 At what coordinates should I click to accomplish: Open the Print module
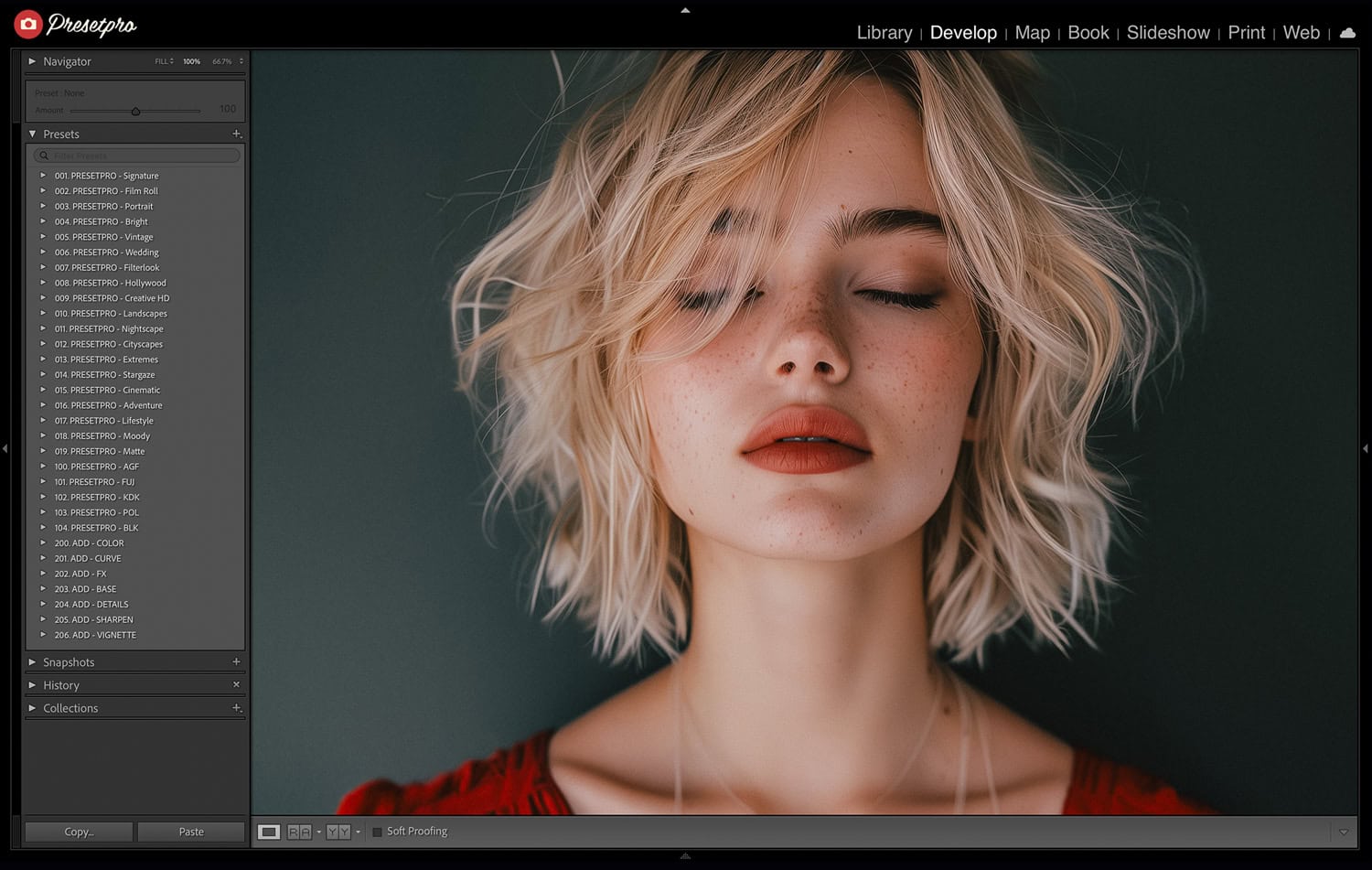pyautogui.click(x=1247, y=33)
